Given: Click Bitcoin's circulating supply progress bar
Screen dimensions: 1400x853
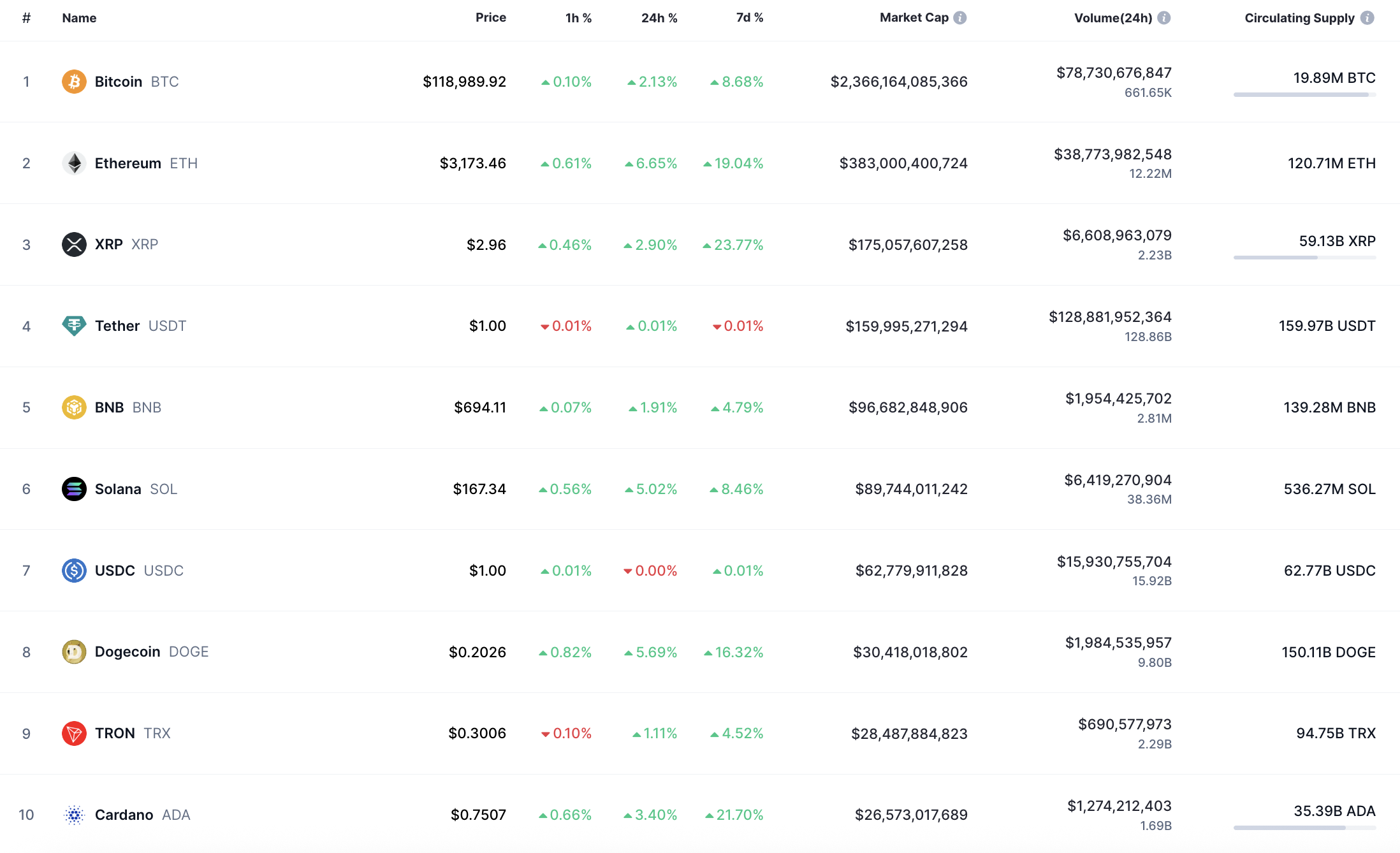Looking at the screenshot, I should click(x=1304, y=95).
